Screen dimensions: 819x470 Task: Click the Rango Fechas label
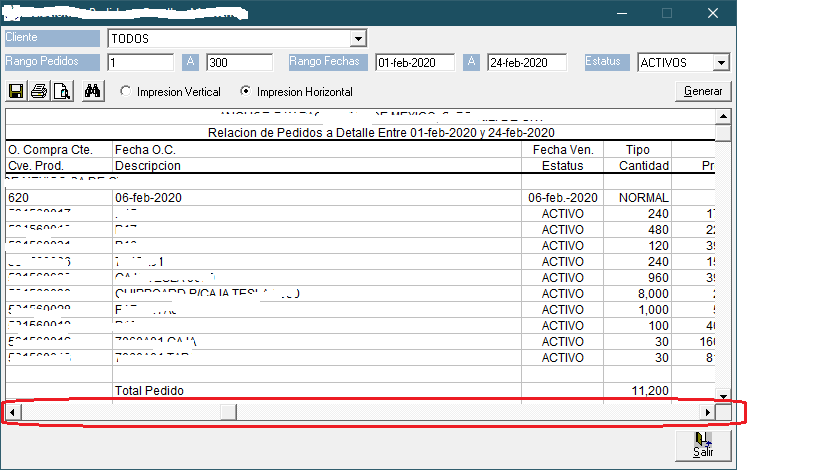pos(329,62)
